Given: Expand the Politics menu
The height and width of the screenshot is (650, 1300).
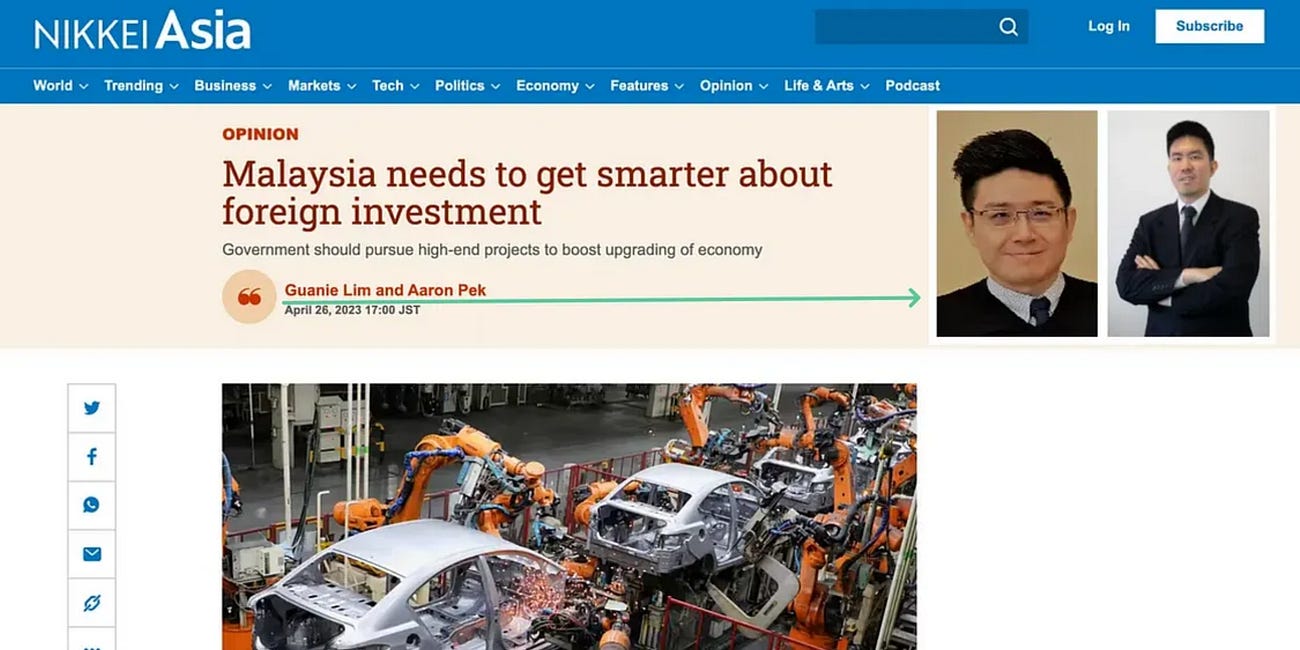Looking at the screenshot, I should [468, 86].
